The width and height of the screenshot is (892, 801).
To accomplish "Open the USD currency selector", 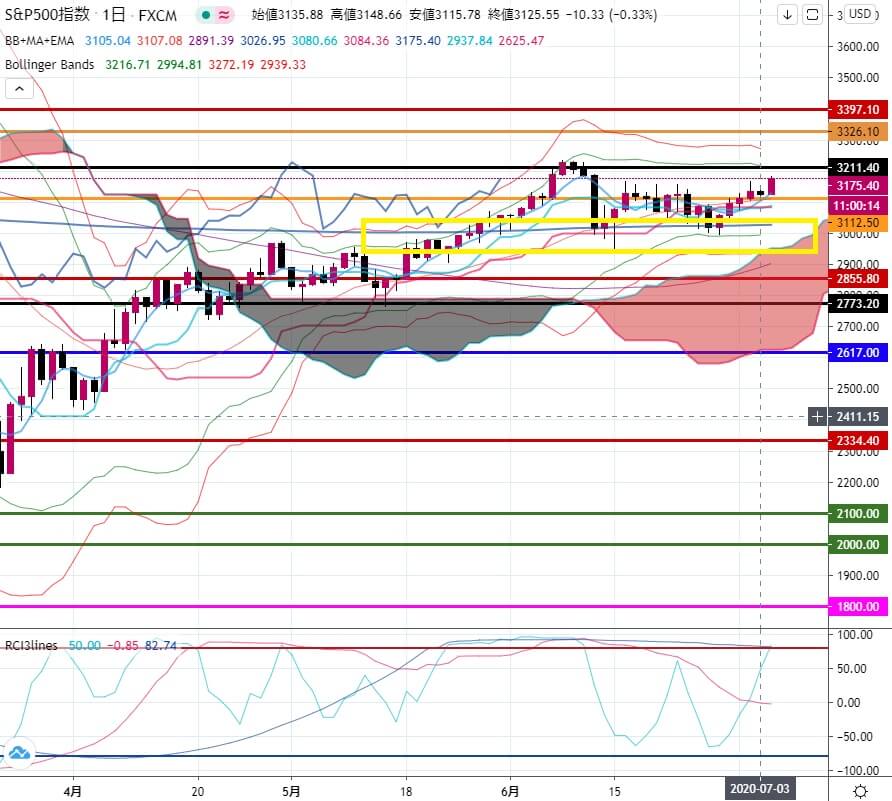I will tap(860, 14).
